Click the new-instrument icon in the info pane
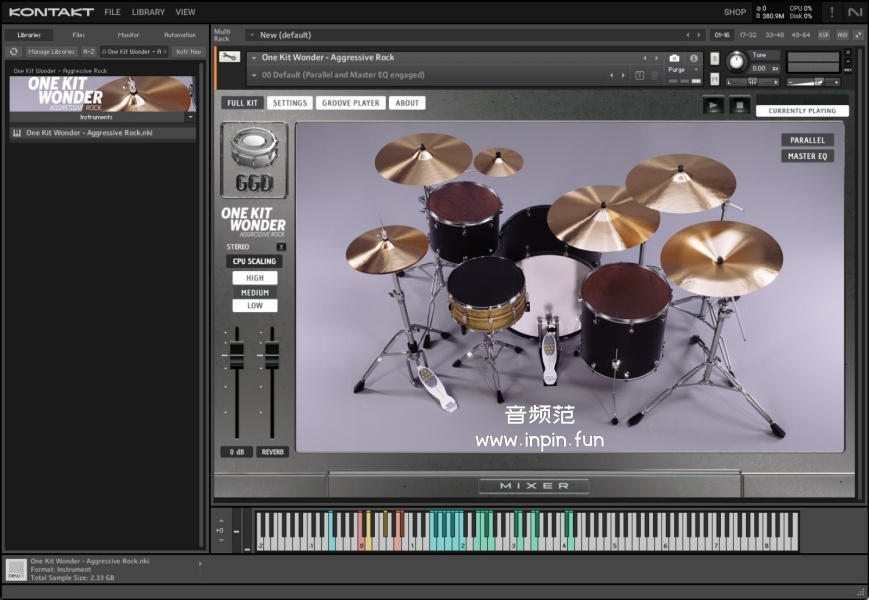Image resolution: width=869 pixels, height=600 pixels. [x=16, y=570]
